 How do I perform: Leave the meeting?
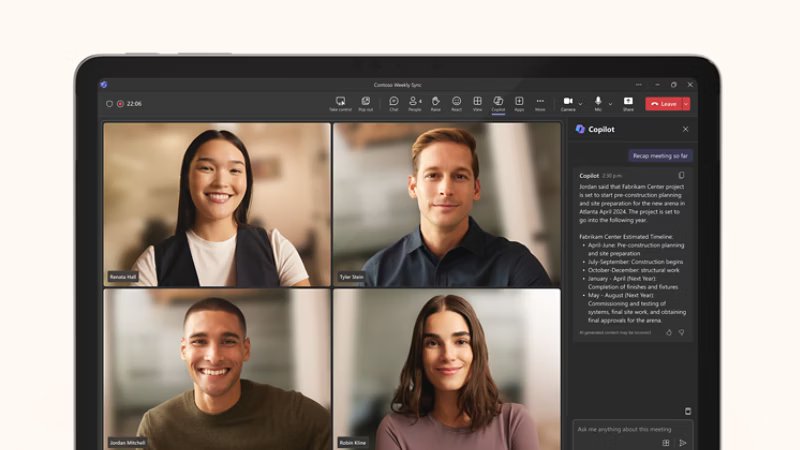click(664, 104)
